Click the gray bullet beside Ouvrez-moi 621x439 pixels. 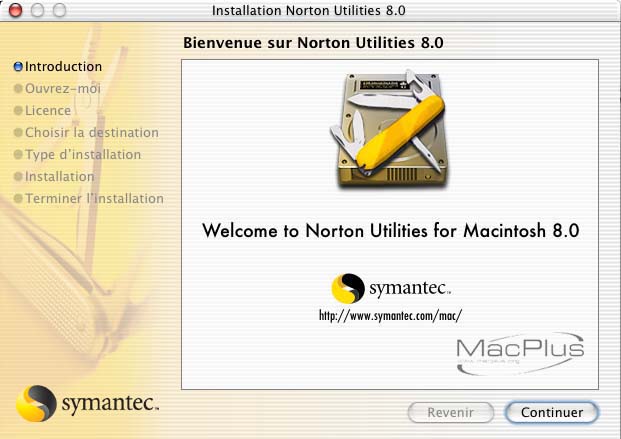pyautogui.click(x=18, y=88)
